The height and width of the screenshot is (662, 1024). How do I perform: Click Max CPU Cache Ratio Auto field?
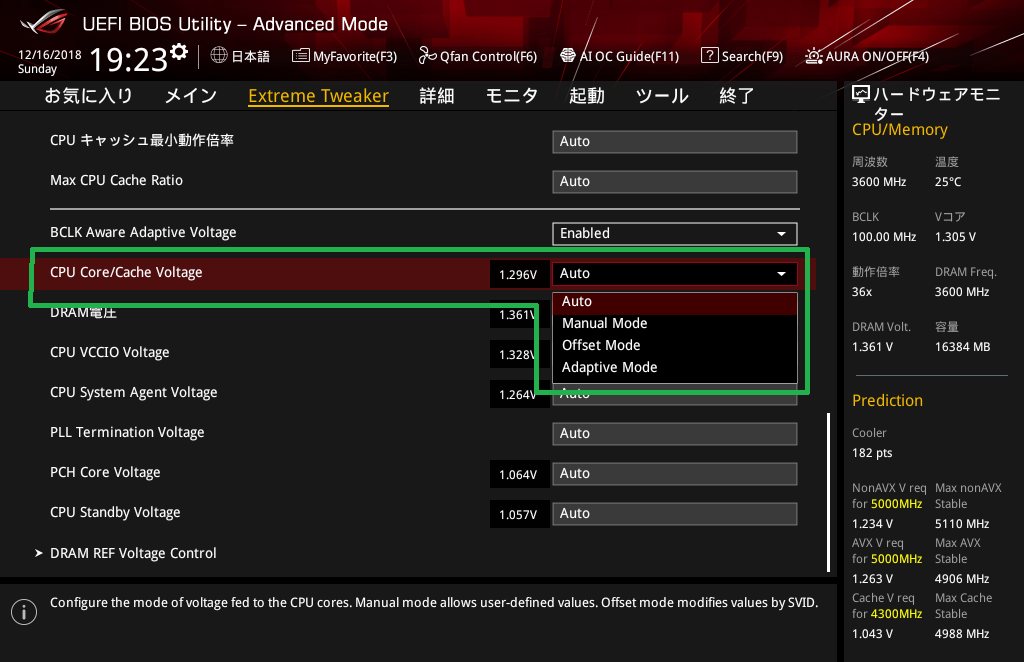point(675,181)
